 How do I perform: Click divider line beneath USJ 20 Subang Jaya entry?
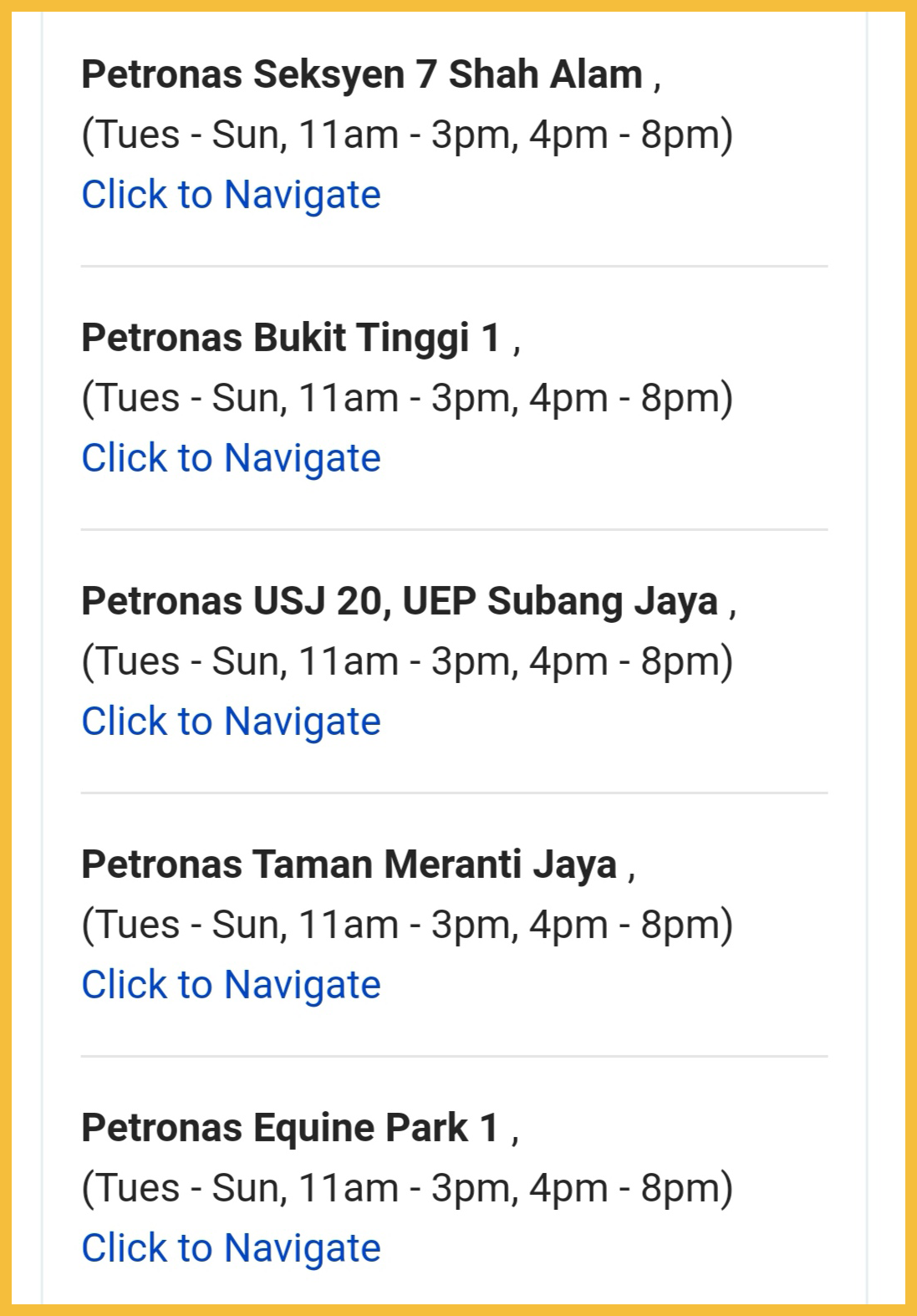pyautogui.click(x=454, y=793)
